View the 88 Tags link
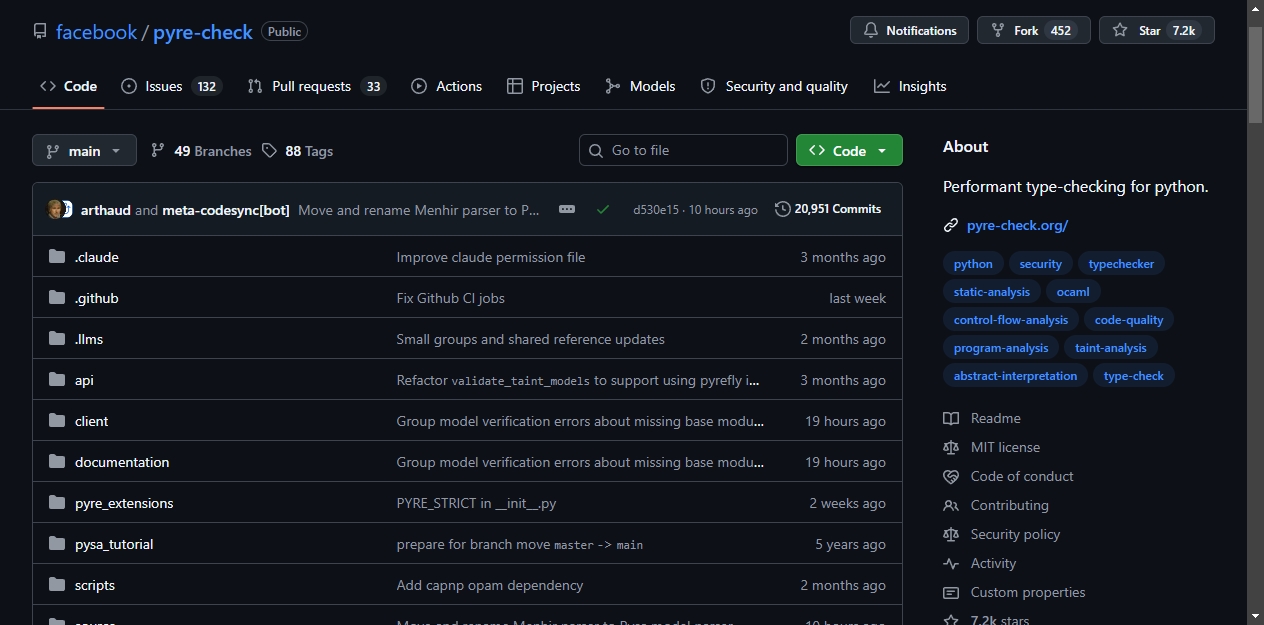Viewport: 1264px width, 625px height. coord(297,151)
